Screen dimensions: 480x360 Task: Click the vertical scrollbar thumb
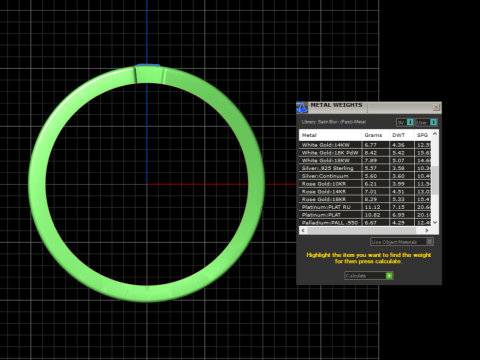[x=435, y=180]
